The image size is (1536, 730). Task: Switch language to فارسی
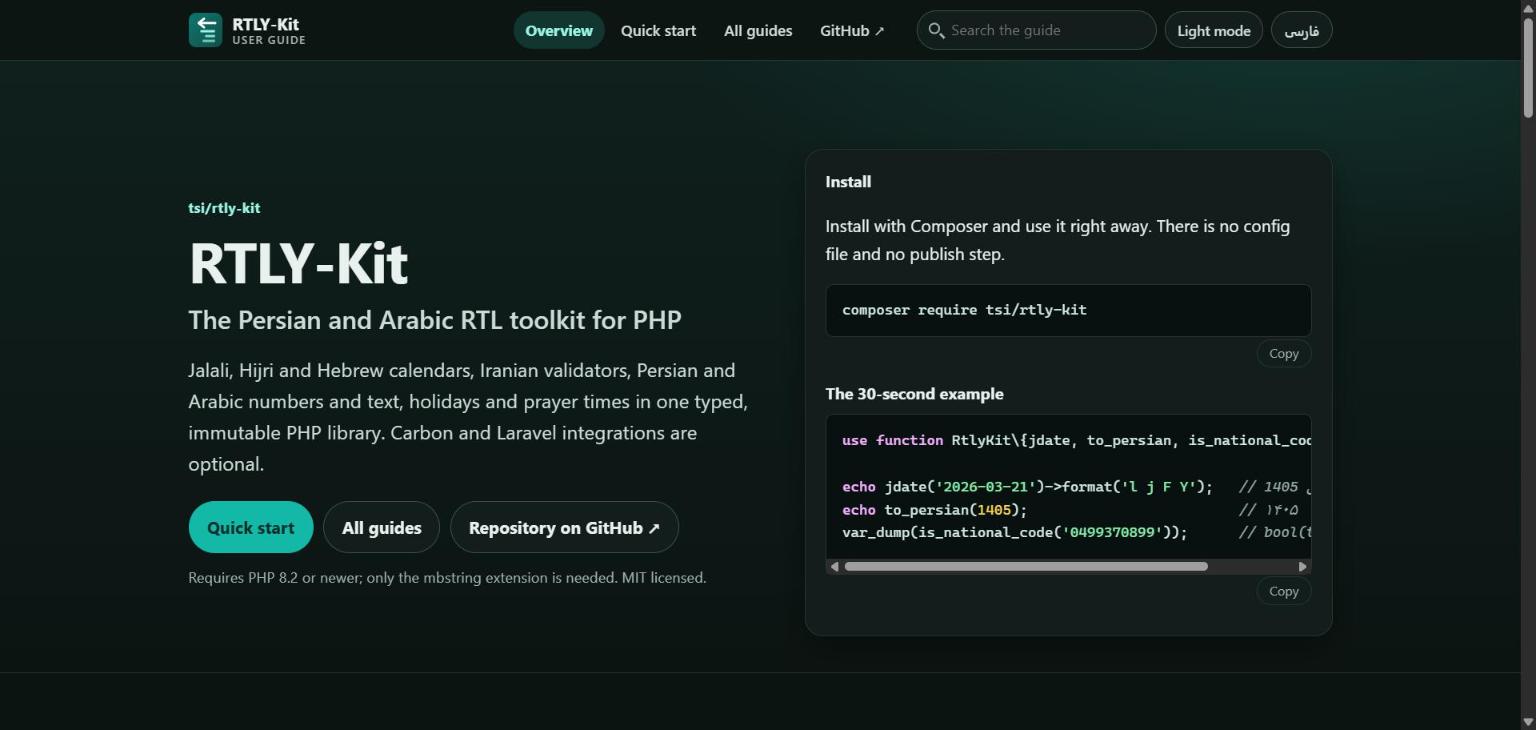click(1301, 30)
